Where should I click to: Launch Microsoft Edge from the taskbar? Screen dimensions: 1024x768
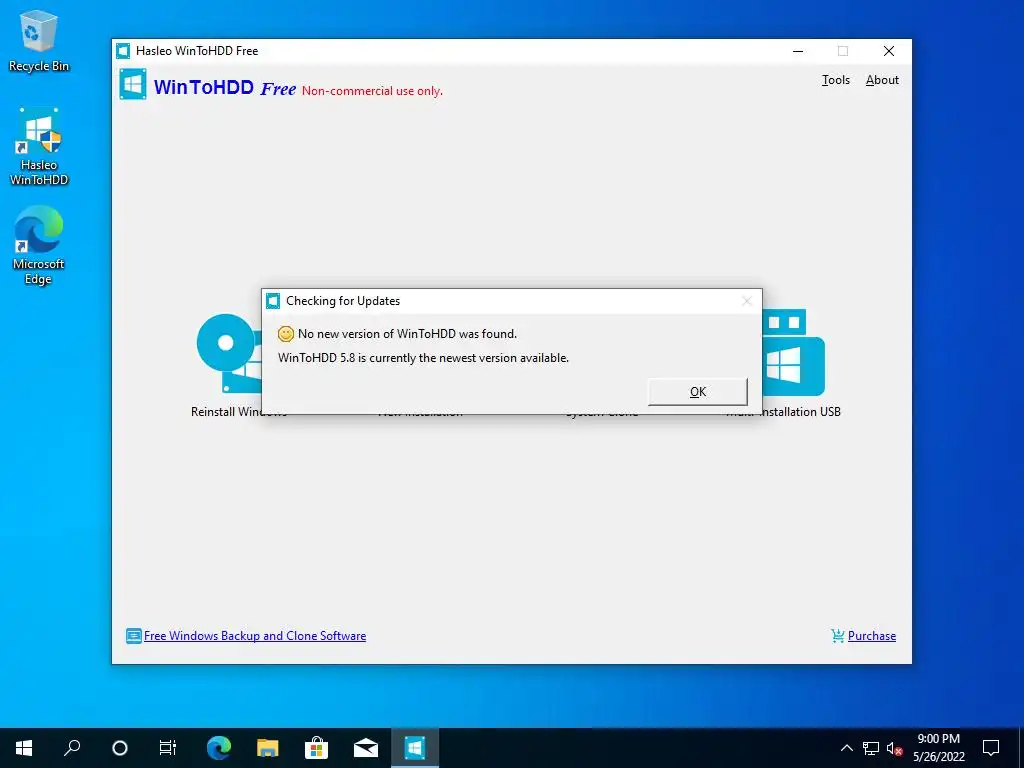point(219,748)
